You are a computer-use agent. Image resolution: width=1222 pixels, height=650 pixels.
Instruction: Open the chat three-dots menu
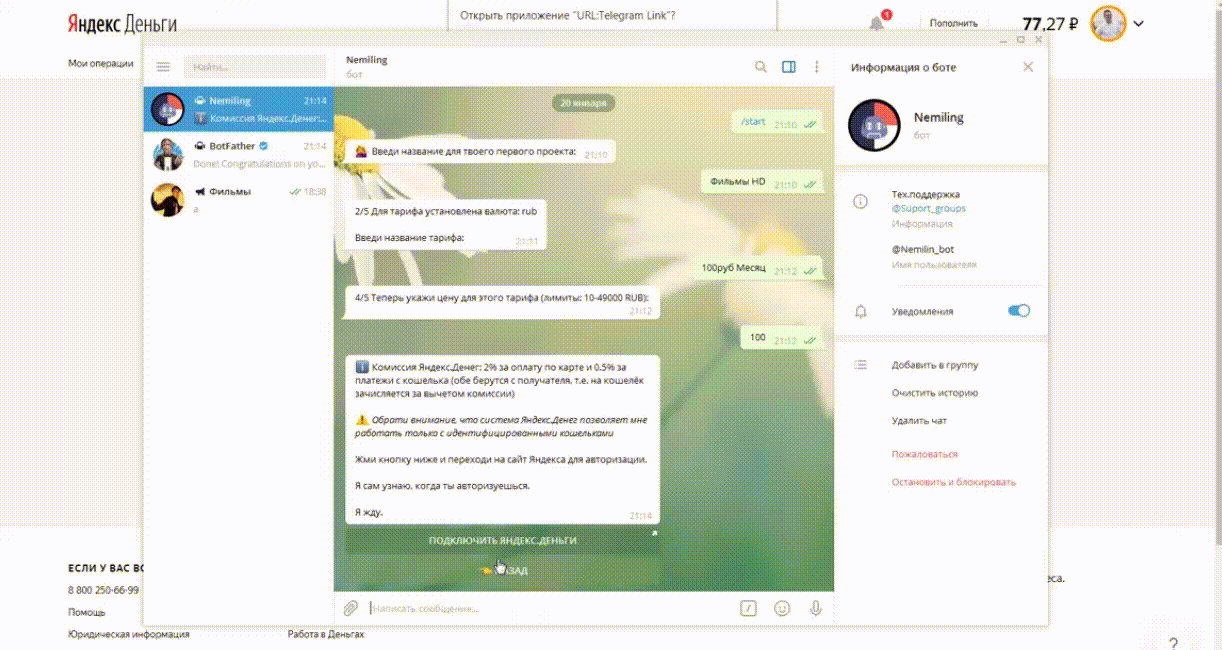coord(817,67)
